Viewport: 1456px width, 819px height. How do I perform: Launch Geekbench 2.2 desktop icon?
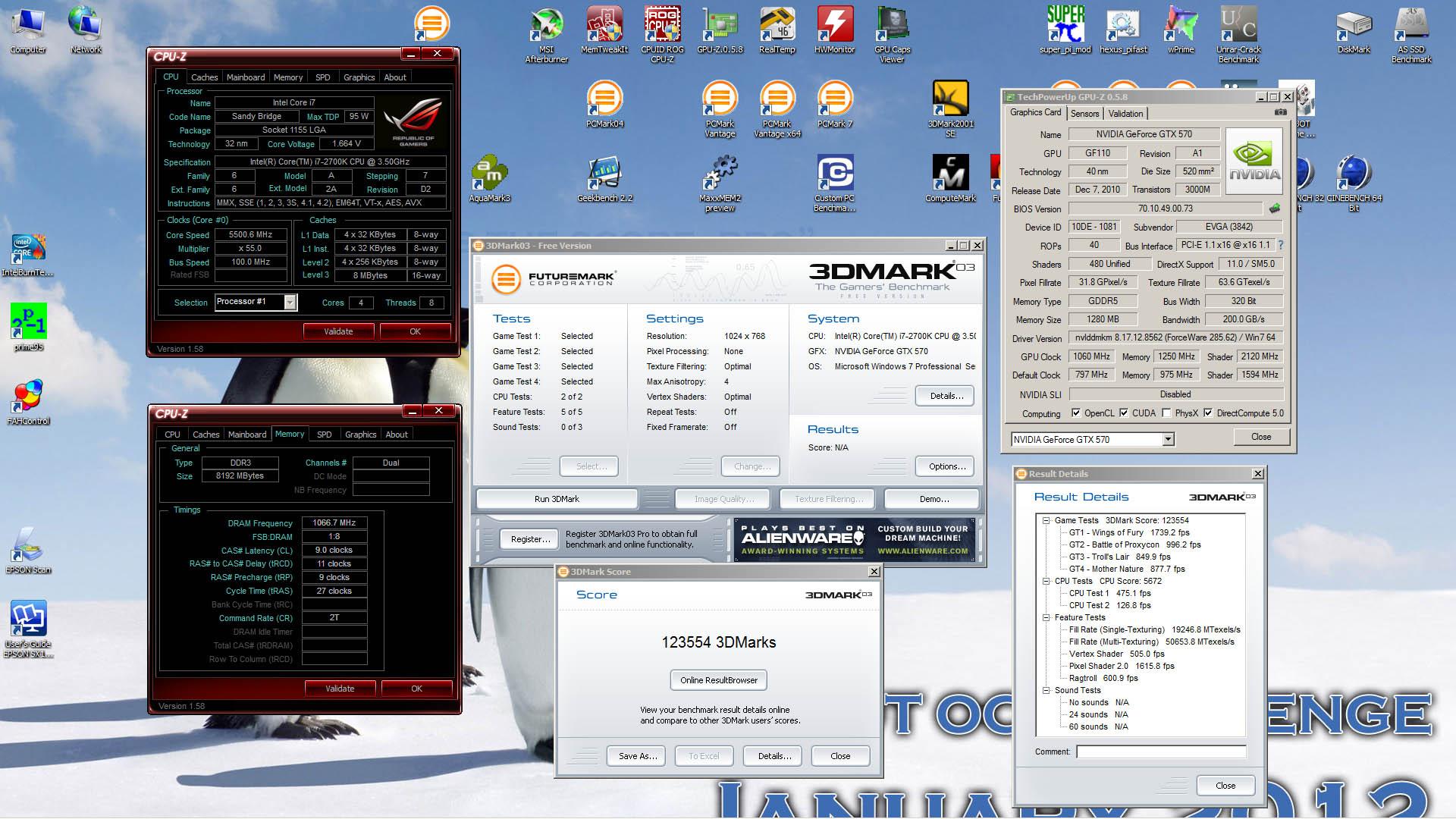coord(604,179)
